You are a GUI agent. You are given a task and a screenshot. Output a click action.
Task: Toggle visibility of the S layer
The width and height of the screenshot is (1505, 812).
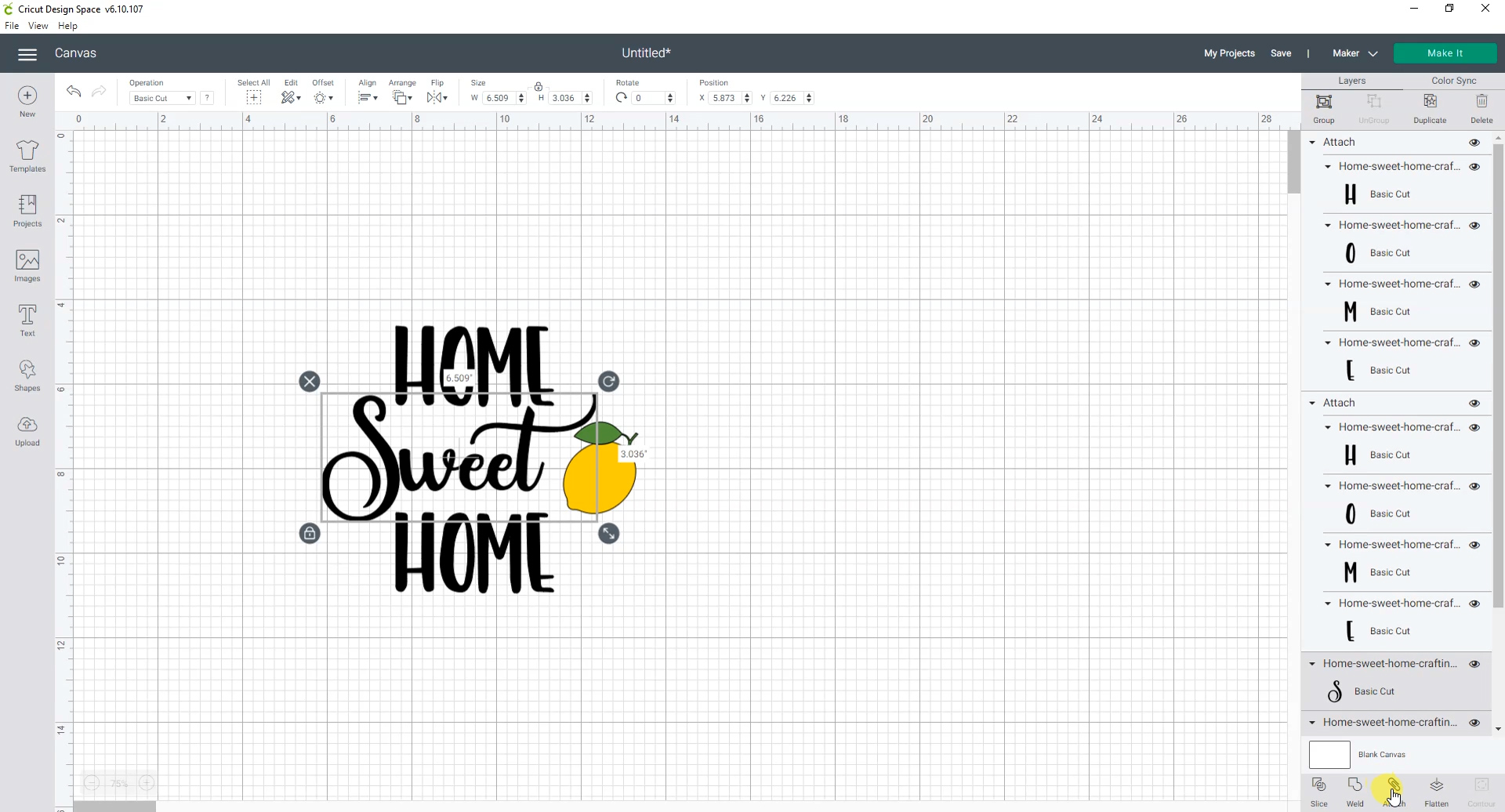tap(1474, 665)
